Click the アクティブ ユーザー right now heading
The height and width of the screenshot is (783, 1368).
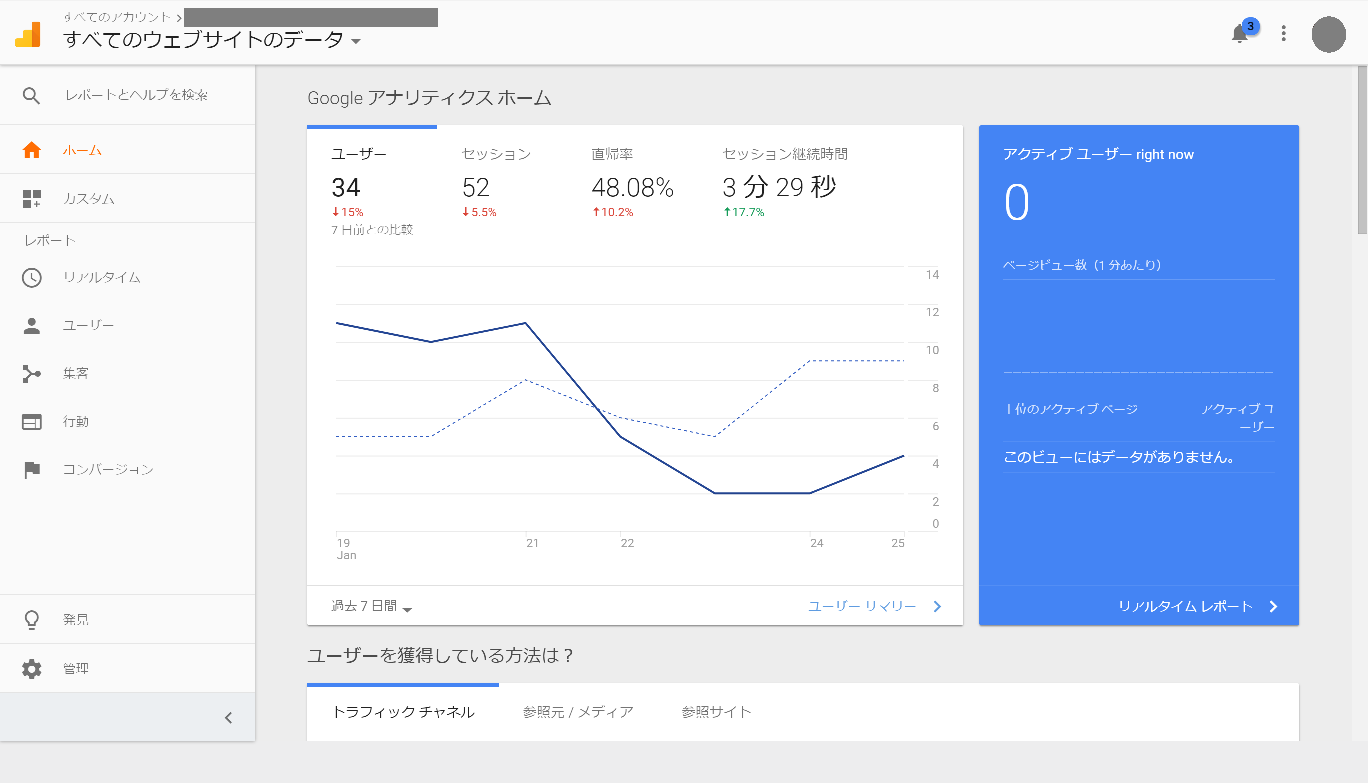click(1098, 154)
